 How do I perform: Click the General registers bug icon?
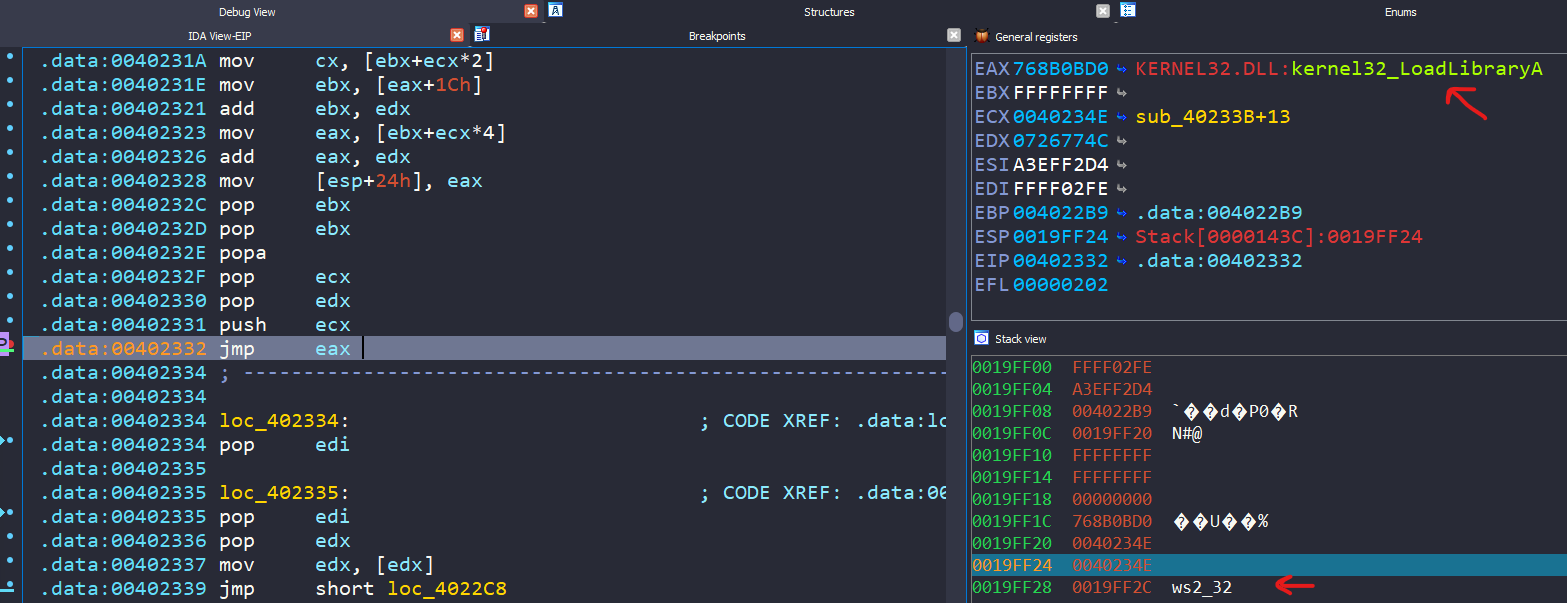pos(981,36)
